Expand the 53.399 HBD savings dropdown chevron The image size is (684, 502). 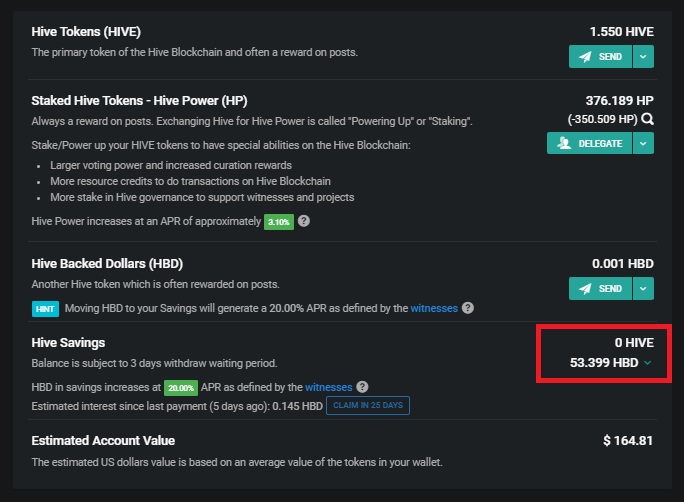(x=648, y=363)
